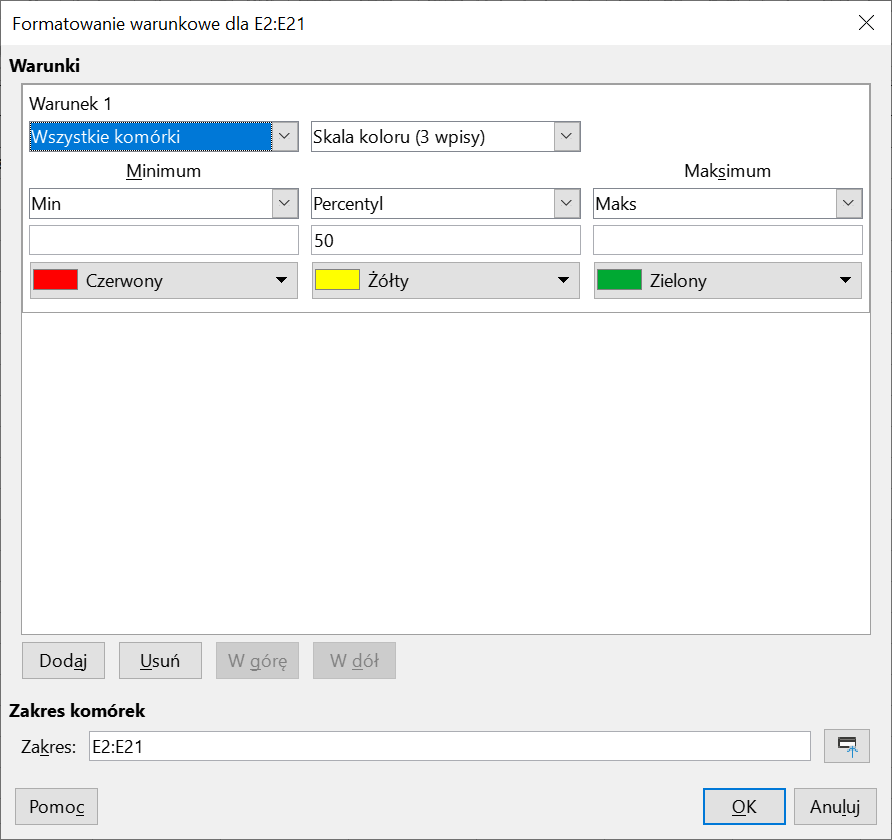Click the minimum value input field
The height and width of the screenshot is (840, 892).
tap(164, 240)
